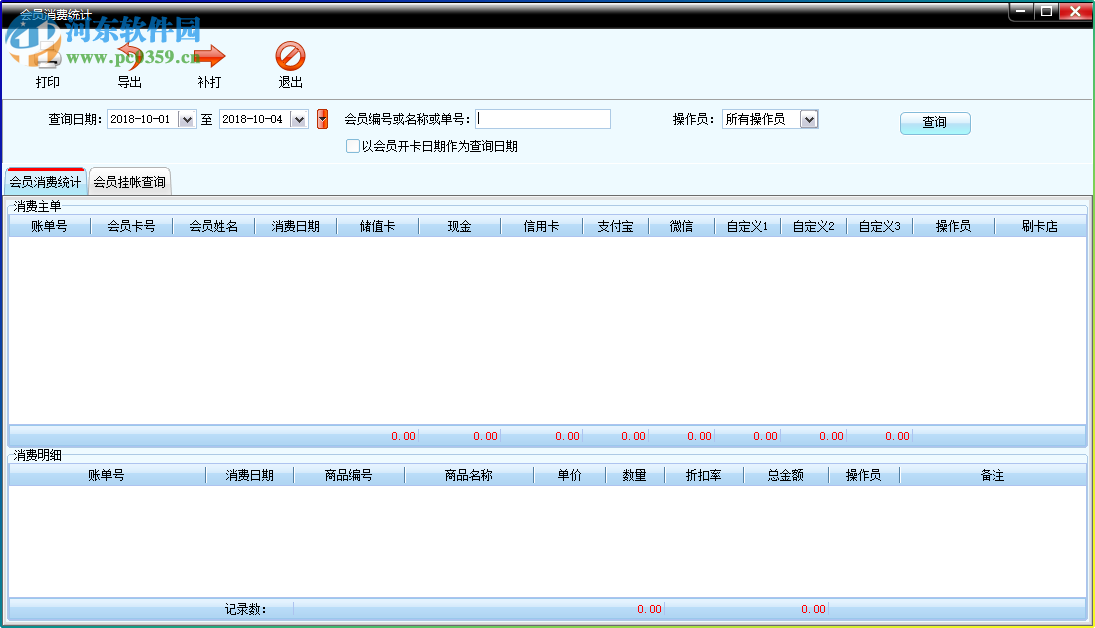The image size is (1095, 628).
Task: Switch to the 会员挂帐查询 tab
Action: tap(129, 182)
